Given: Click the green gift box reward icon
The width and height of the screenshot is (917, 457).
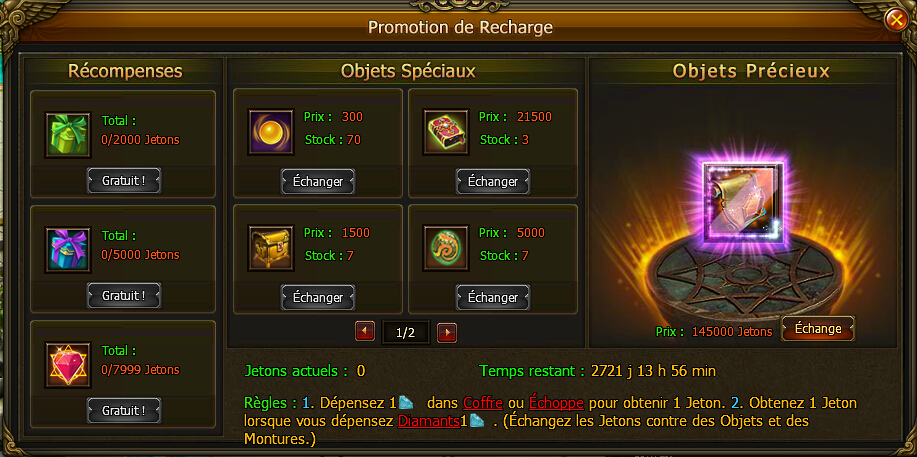Looking at the screenshot, I should point(68,135).
